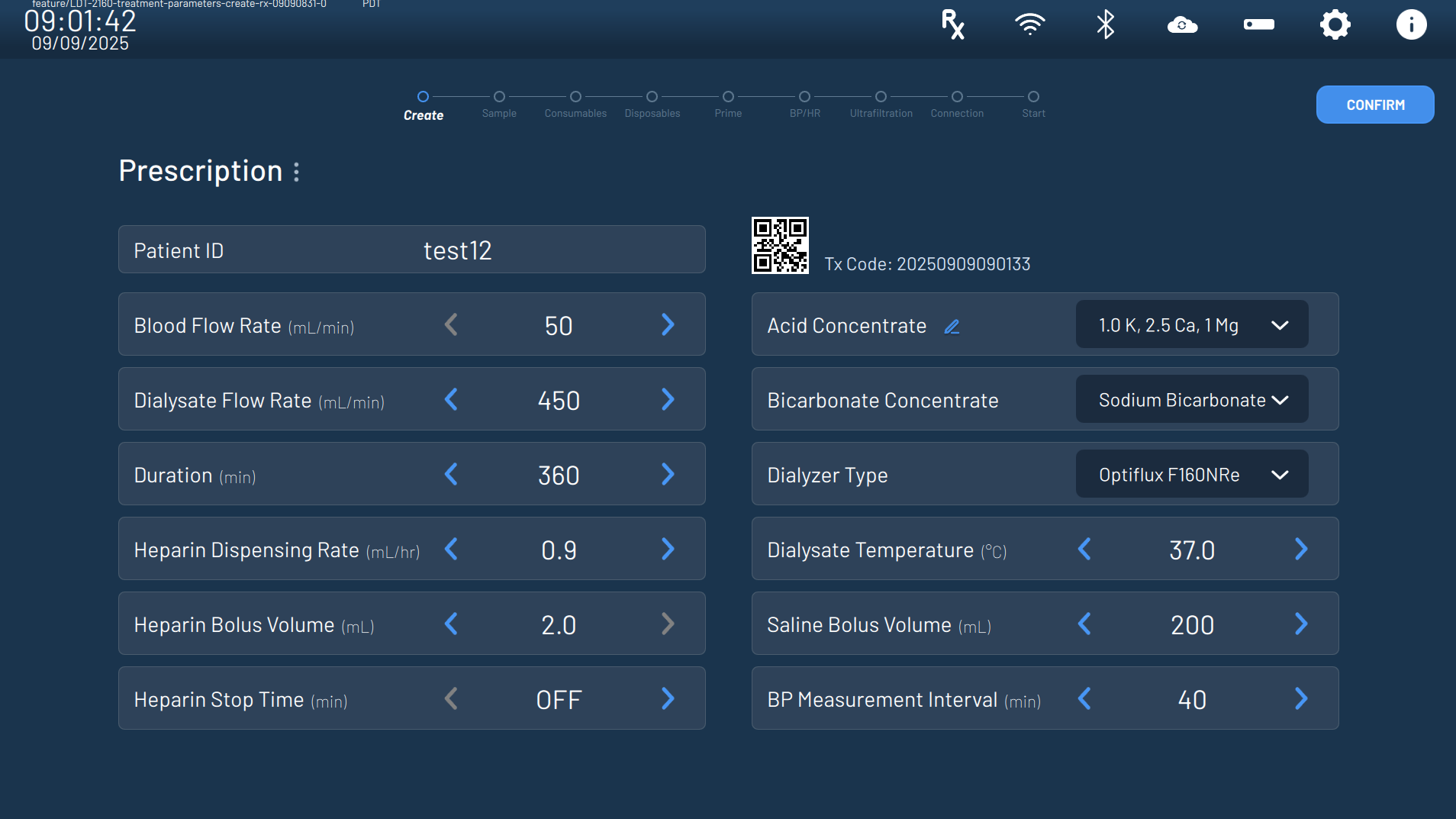Open the Rx prescription icon
Image resolution: width=1456 pixels, height=819 pixels.
pos(952,24)
